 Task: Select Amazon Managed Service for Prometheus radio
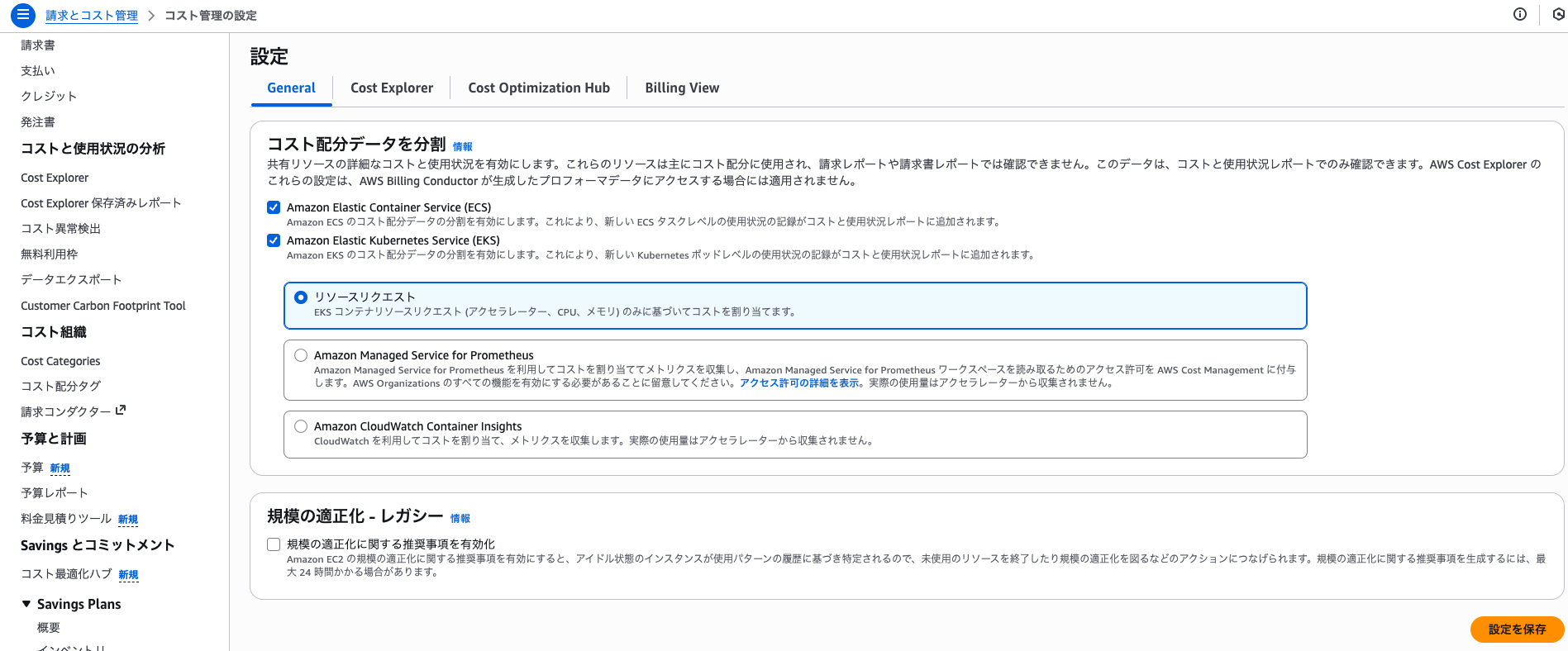(x=301, y=355)
